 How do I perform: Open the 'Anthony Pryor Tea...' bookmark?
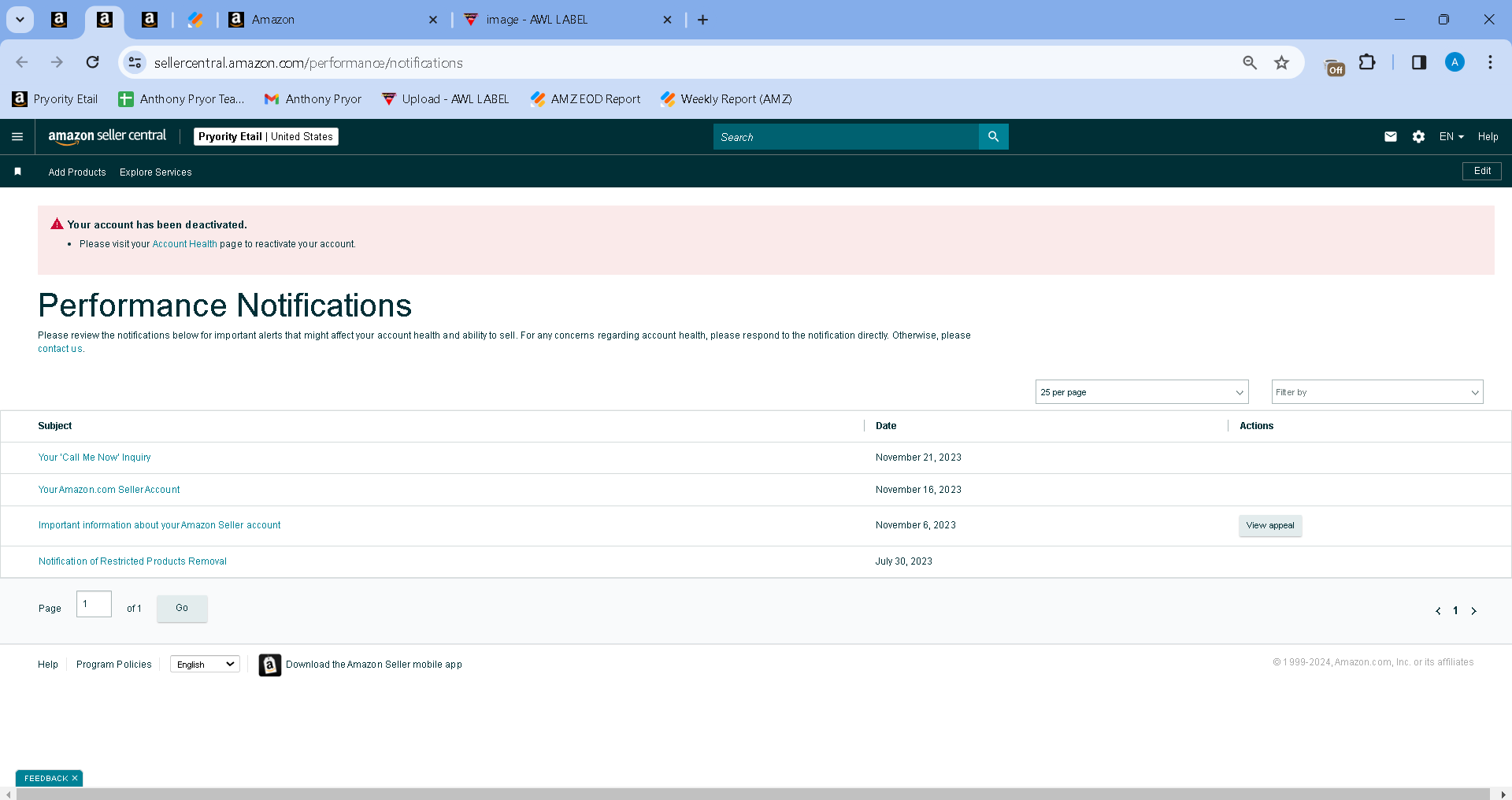[181, 99]
